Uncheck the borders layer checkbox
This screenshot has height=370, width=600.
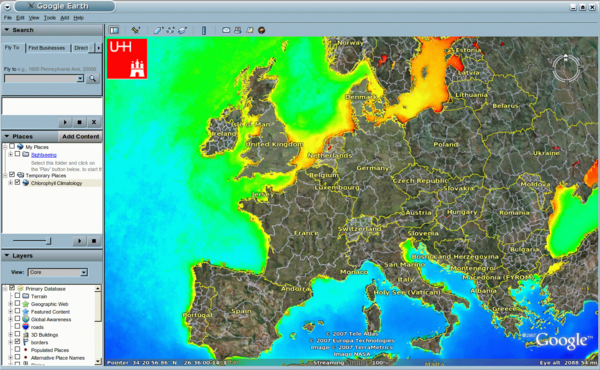[17, 342]
